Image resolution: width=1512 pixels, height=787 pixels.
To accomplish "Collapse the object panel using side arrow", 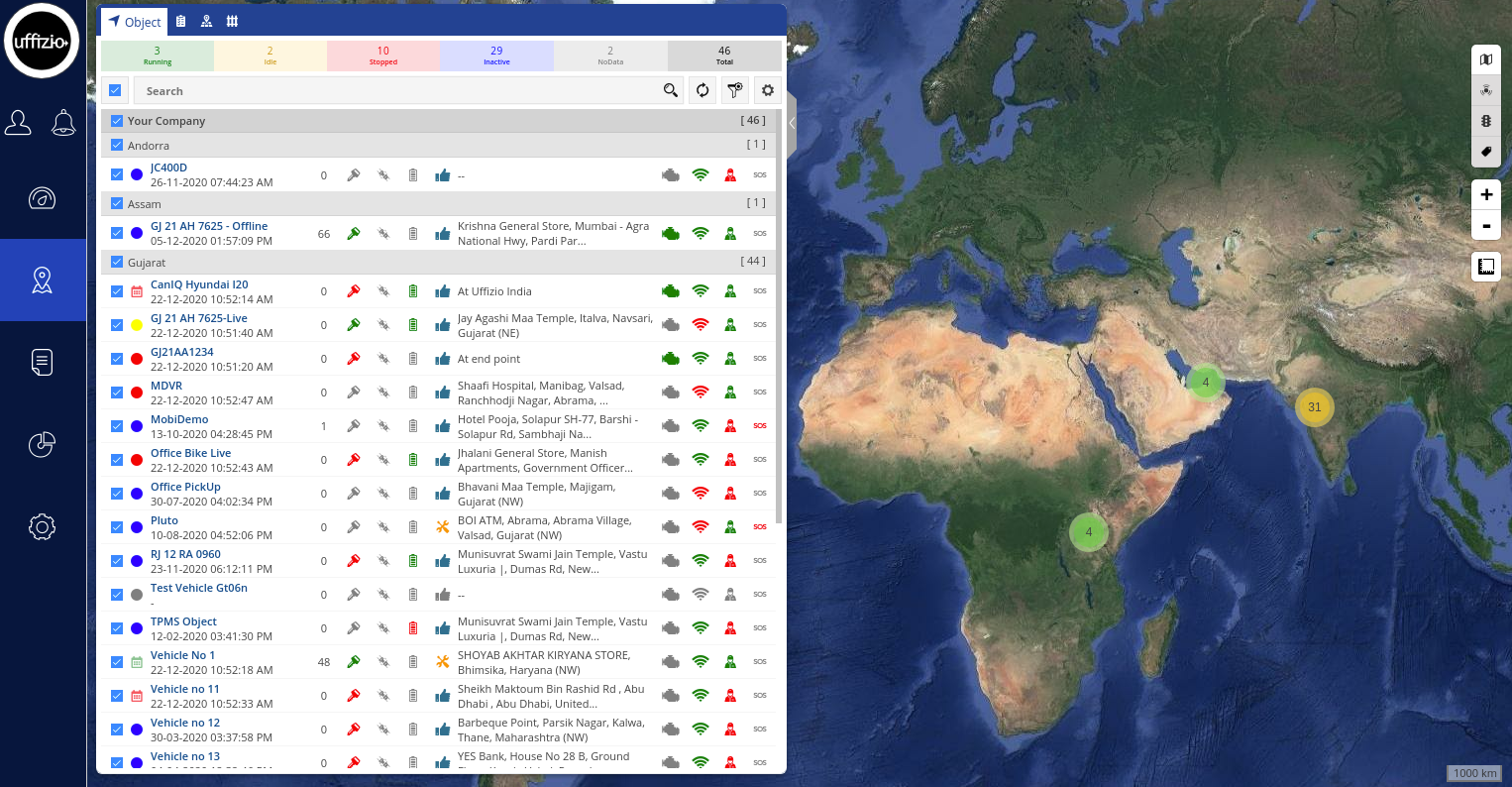I will pos(792,123).
